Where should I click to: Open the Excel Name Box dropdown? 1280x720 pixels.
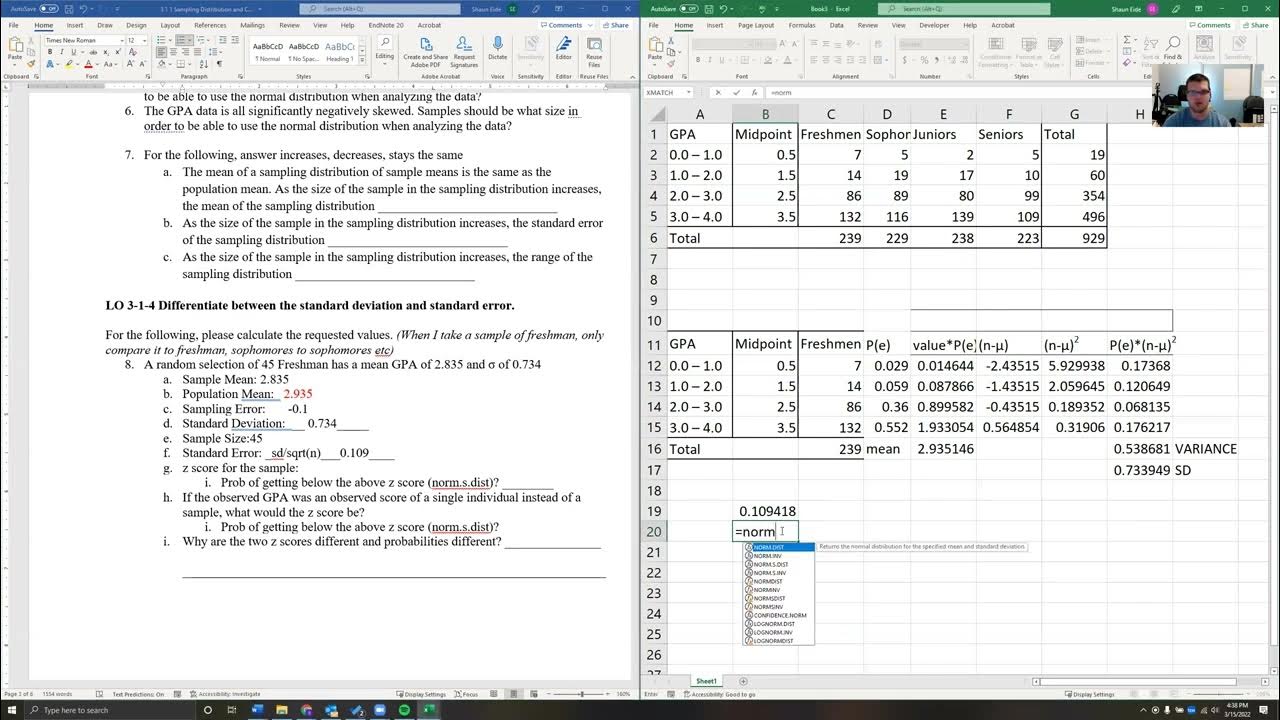point(691,92)
